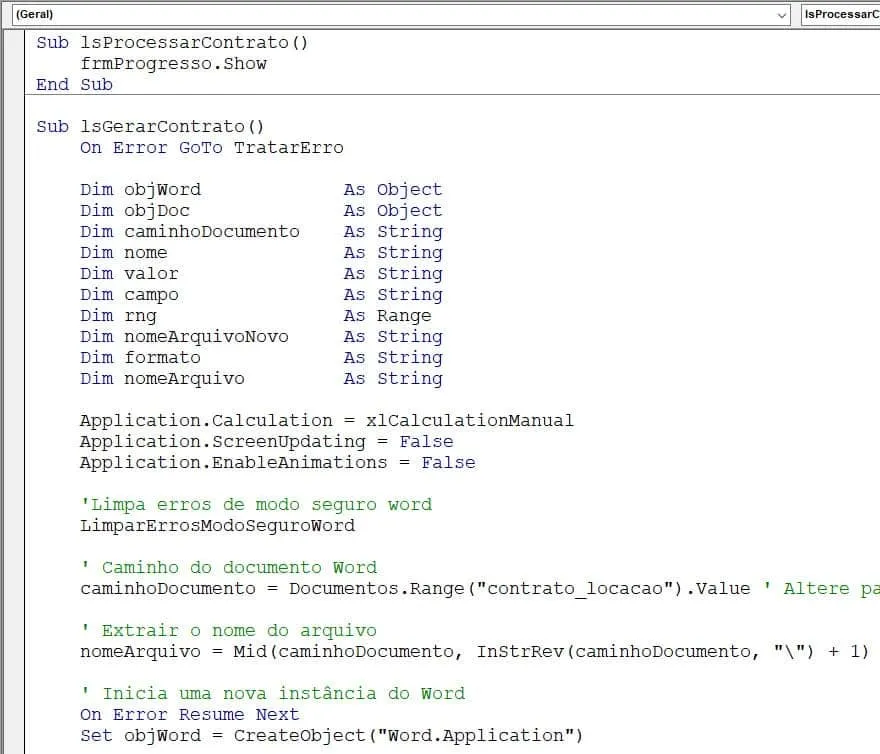The image size is (880, 754).
Task: Click 'On Error GoTo TratarErro' line
Action: click(212, 148)
